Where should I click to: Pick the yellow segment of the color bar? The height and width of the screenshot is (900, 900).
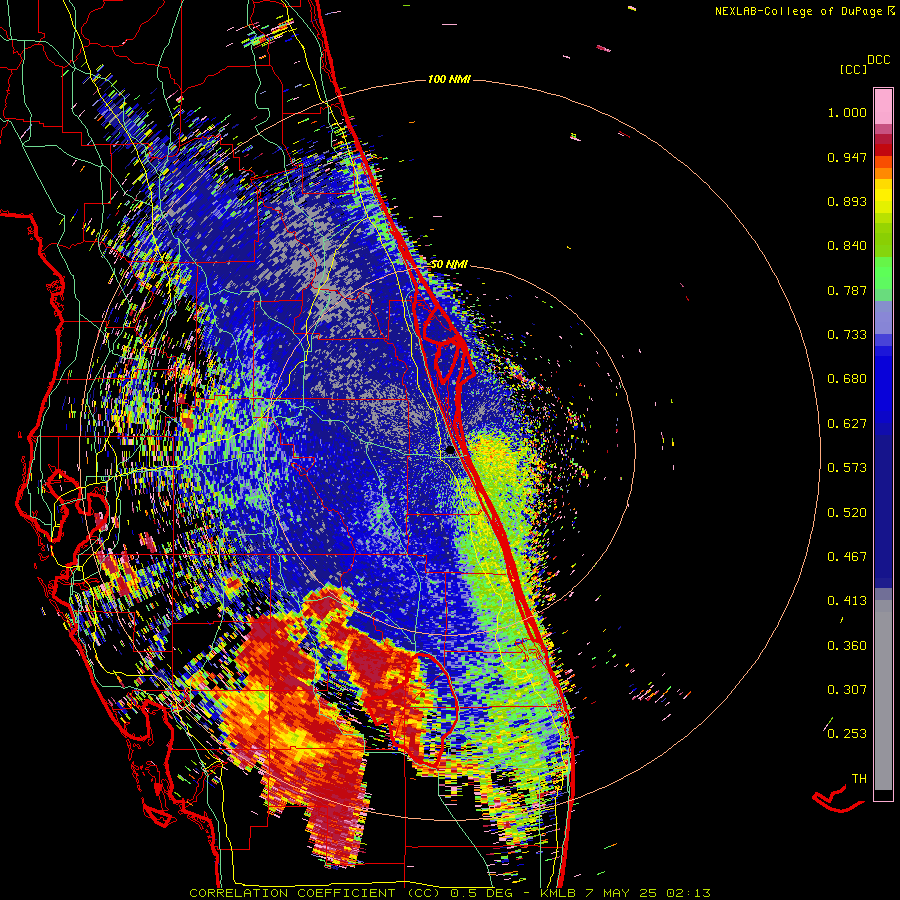tap(883, 196)
